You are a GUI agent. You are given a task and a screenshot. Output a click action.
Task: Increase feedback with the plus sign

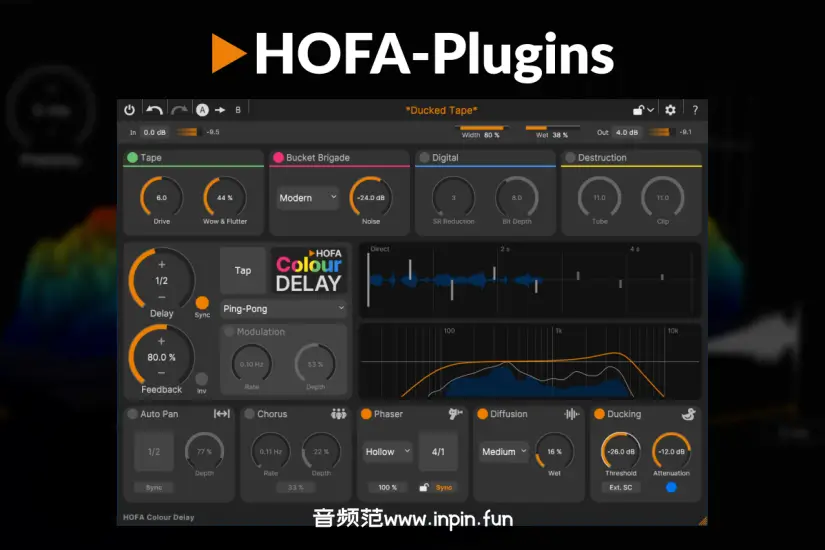[x=162, y=341]
